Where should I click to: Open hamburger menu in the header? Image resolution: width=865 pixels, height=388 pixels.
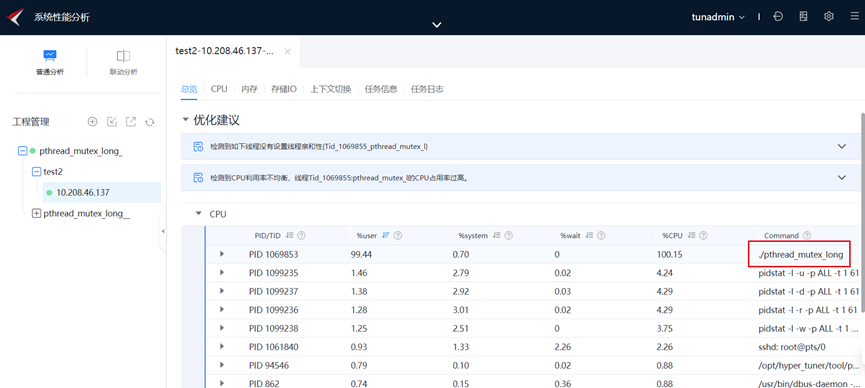point(855,17)
